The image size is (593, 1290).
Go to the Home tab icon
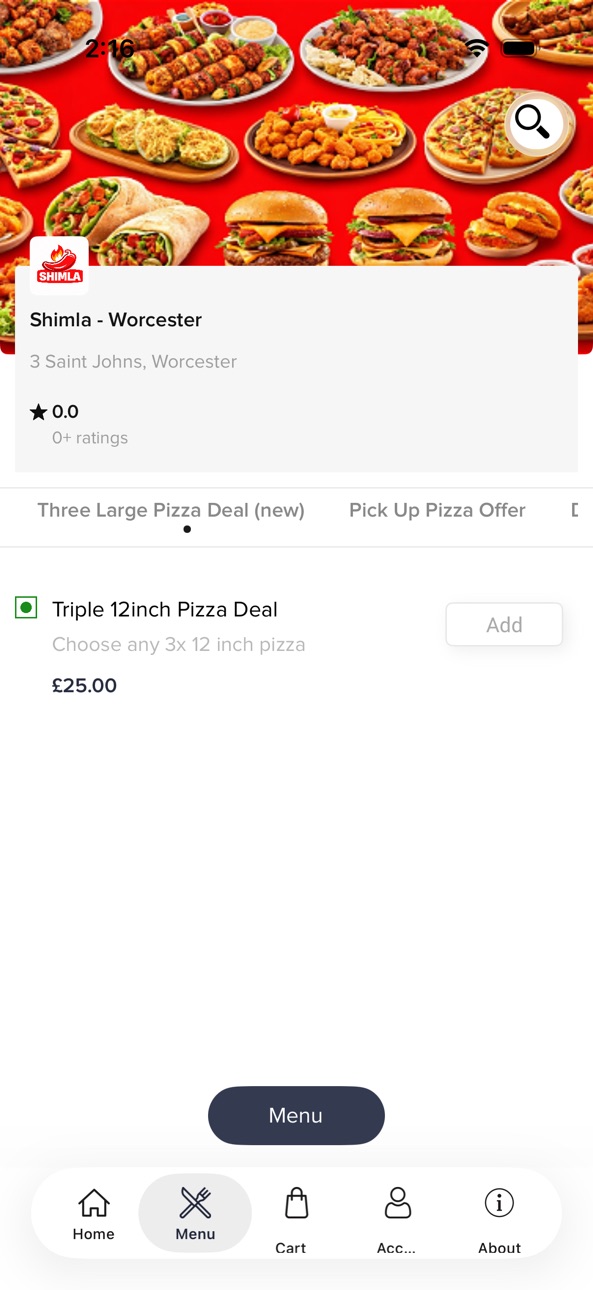click(94, 1203)
